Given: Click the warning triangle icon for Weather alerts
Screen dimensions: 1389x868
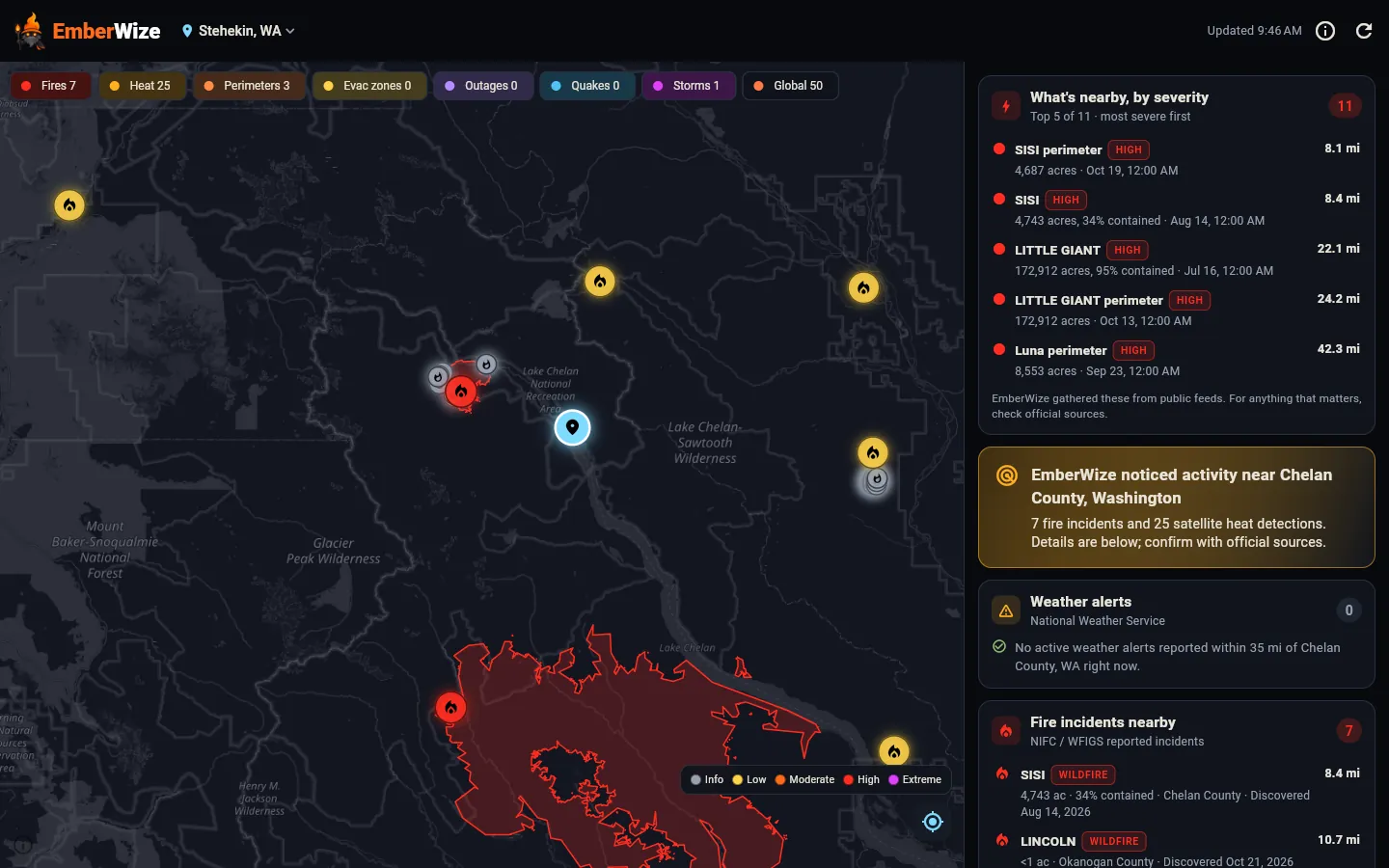Looking at the screenshot, I should click(1006, 610).
